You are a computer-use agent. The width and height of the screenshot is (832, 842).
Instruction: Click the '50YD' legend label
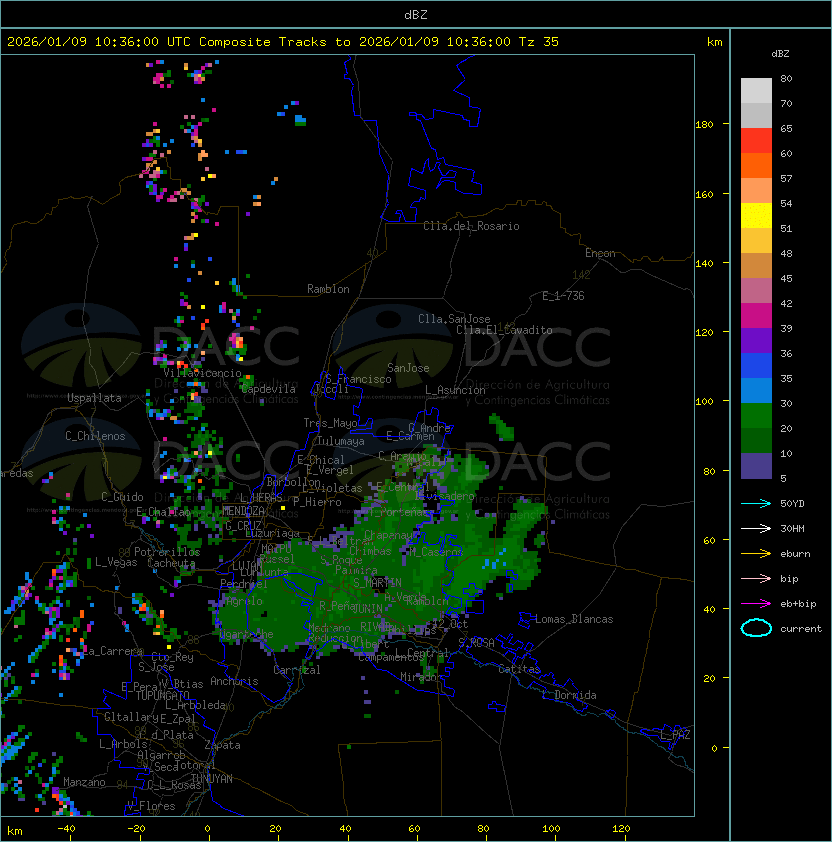click(792, 504)
